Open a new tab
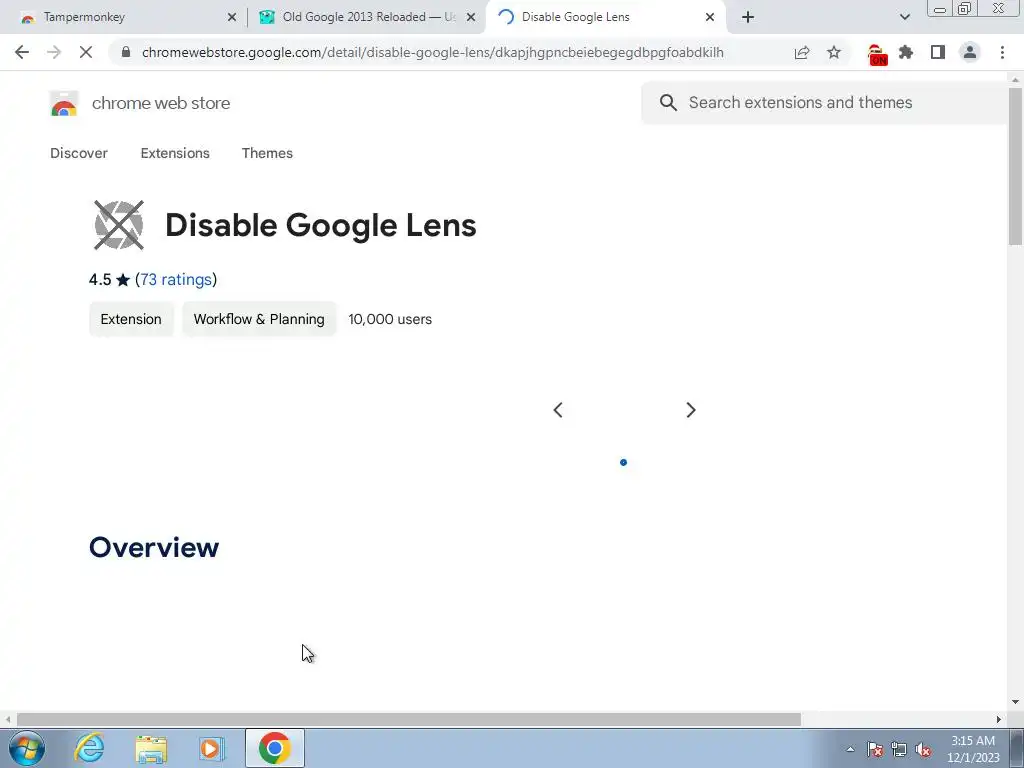The image size is (1024, 768). click(x=748, y=17)
